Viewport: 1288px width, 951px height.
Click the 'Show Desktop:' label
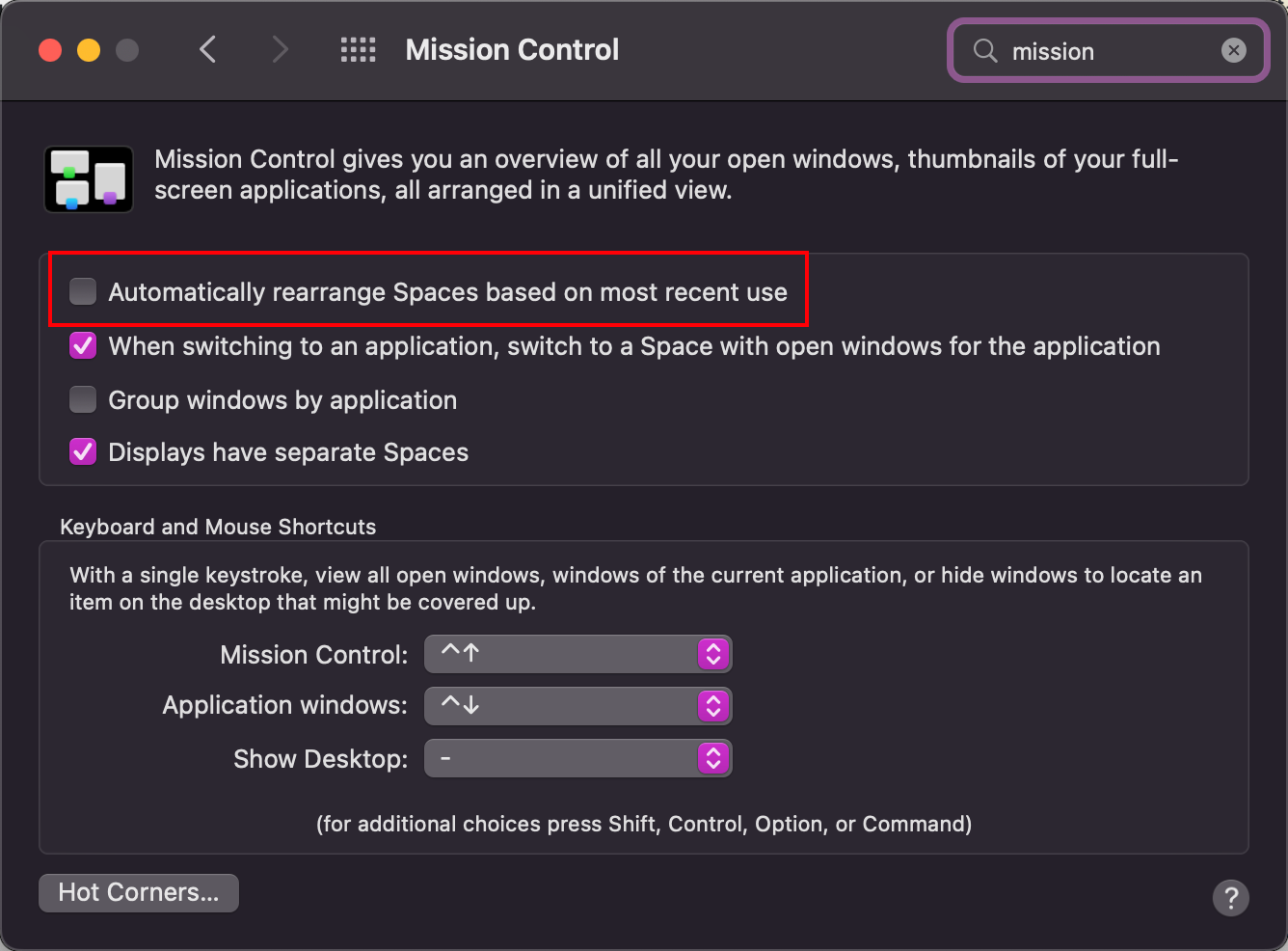coord(321,759)
